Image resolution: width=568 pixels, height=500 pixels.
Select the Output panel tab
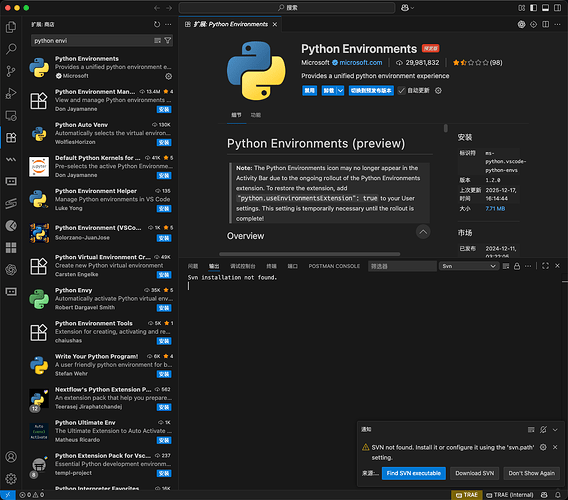coord(214,266)
